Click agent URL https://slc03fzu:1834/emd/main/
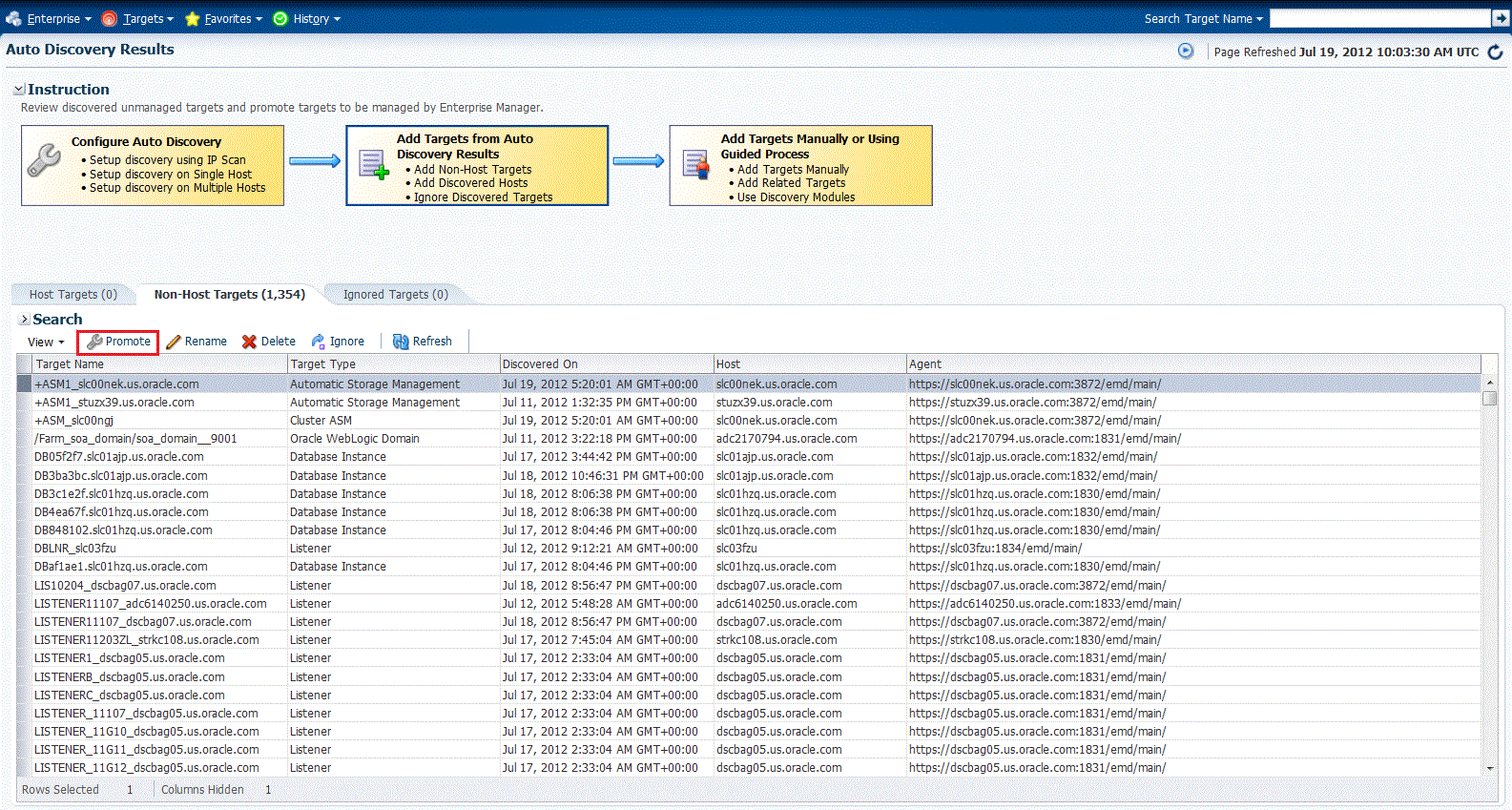The image size is (1512, 810). 995,549
